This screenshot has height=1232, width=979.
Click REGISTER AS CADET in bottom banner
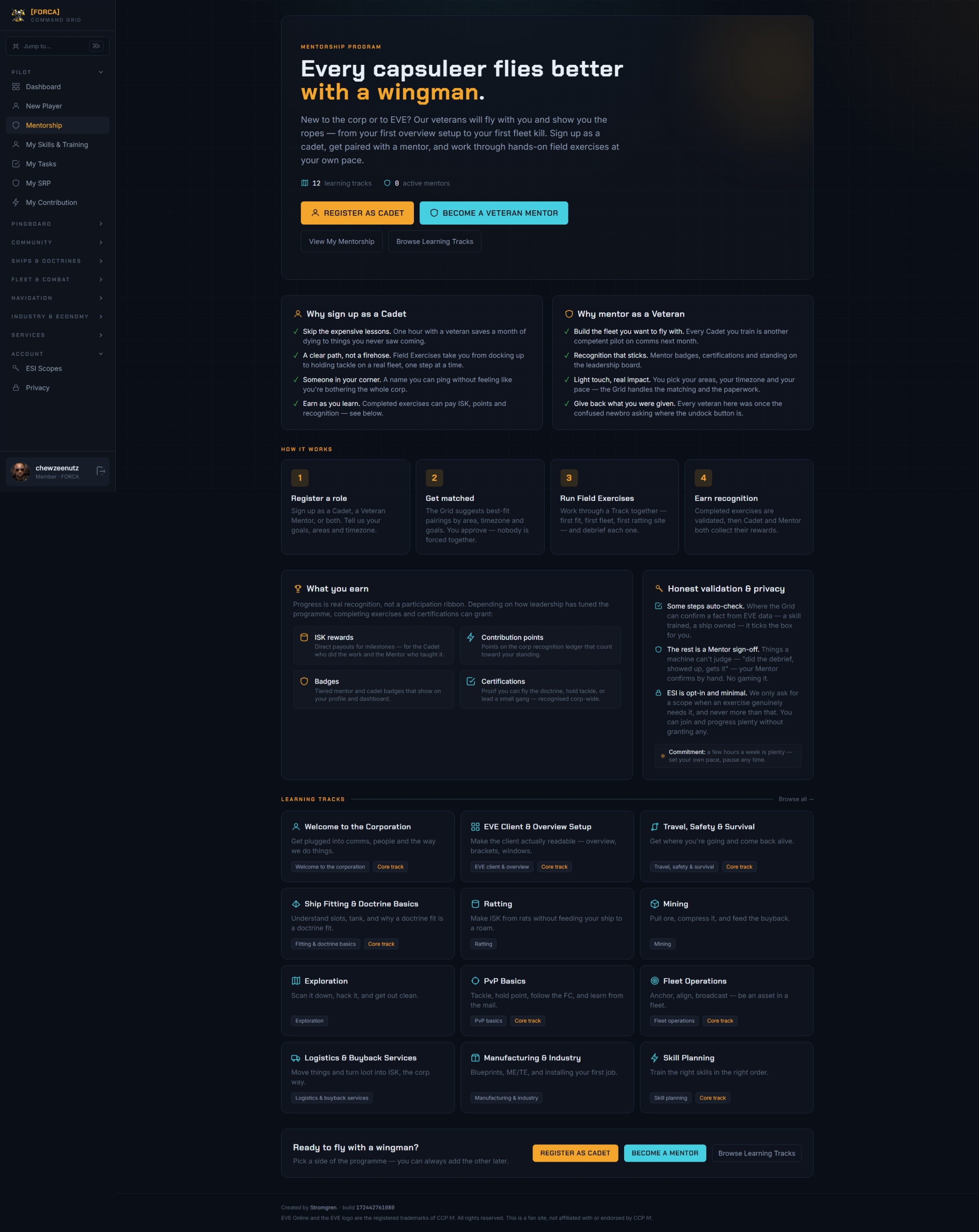click(575, 1153)
